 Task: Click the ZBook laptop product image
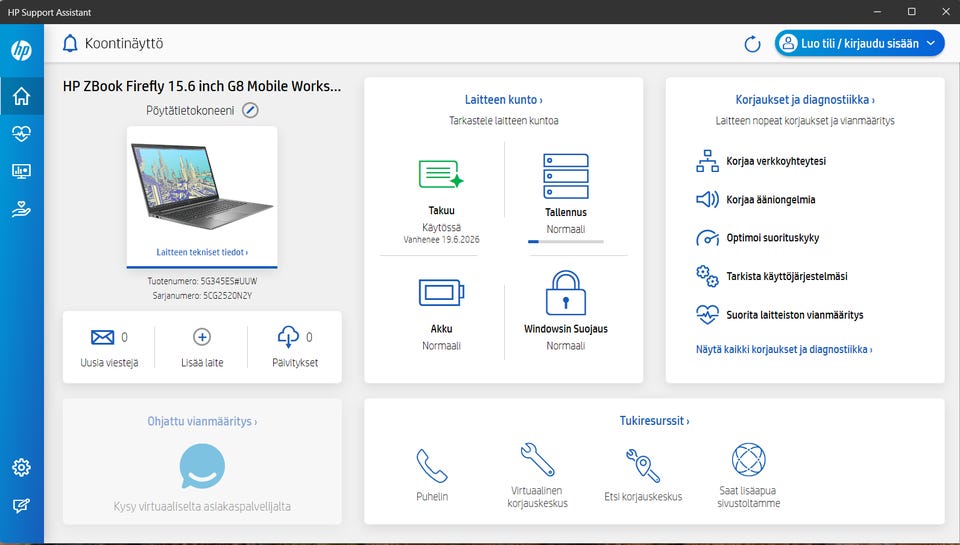(202, 187)
